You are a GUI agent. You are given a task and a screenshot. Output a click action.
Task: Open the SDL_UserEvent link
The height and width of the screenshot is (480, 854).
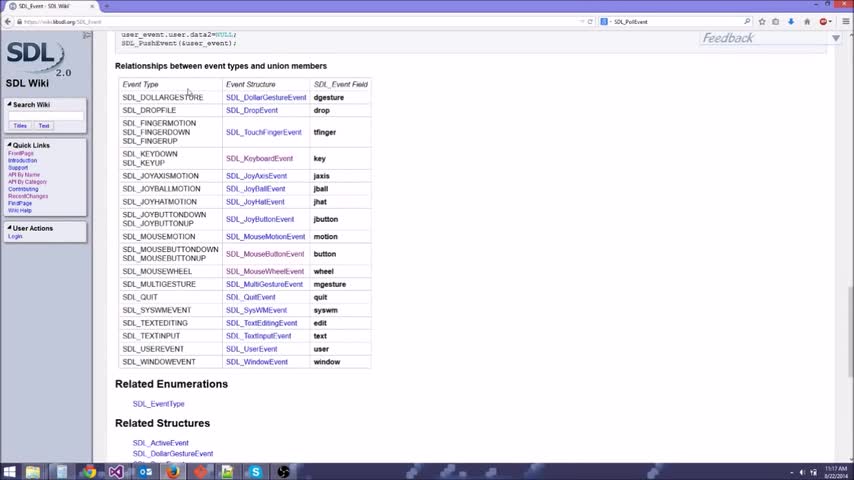point(252,349)
